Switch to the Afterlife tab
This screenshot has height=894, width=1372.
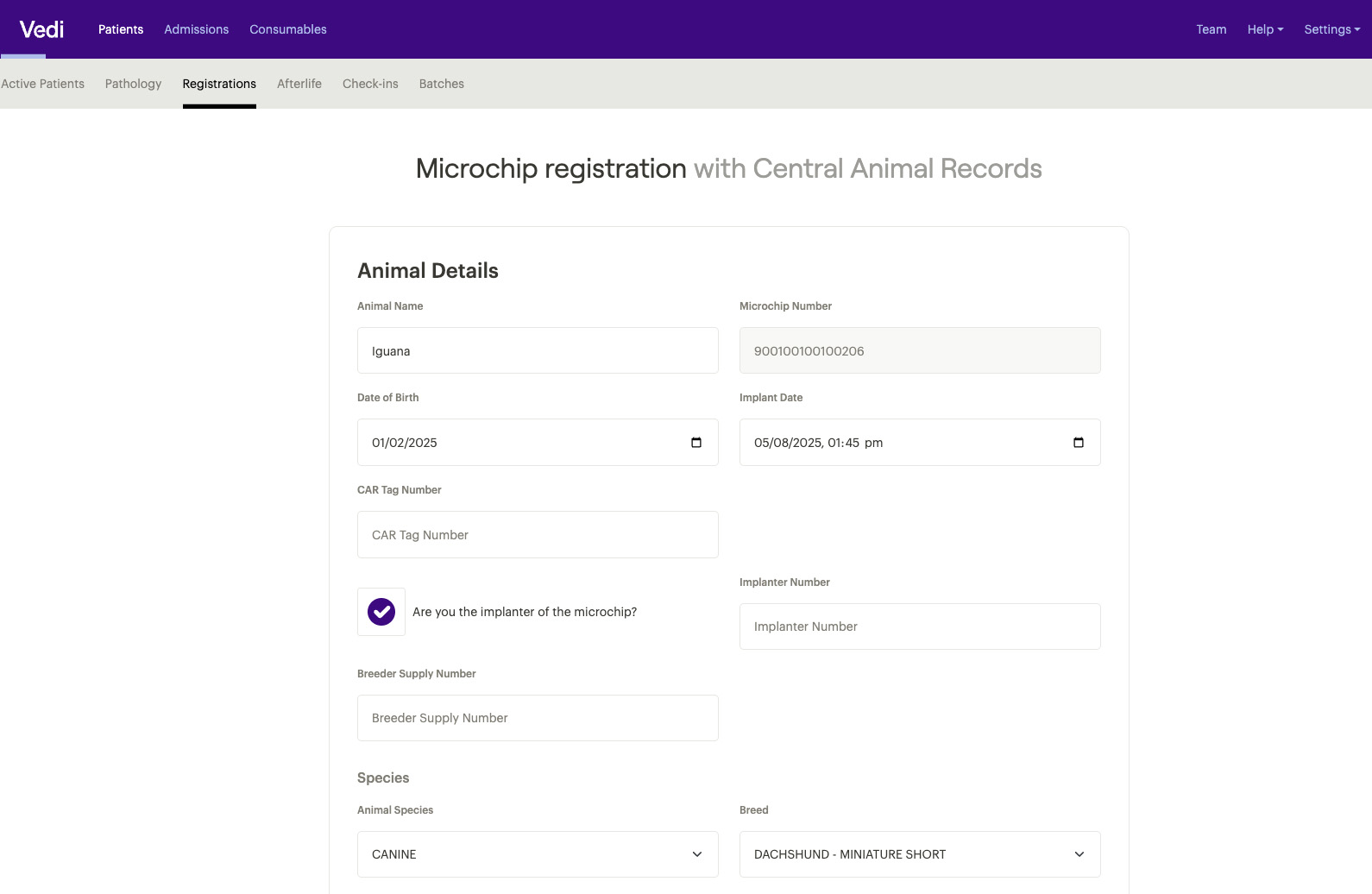click(299, 84)
